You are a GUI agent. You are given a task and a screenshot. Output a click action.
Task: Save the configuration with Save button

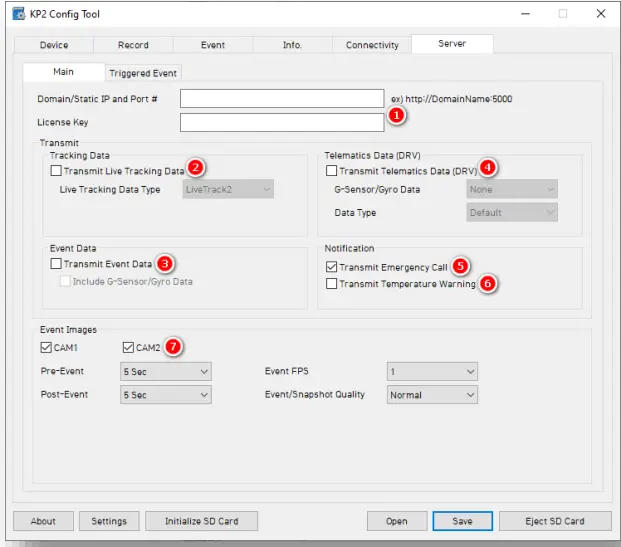[463, 521]
